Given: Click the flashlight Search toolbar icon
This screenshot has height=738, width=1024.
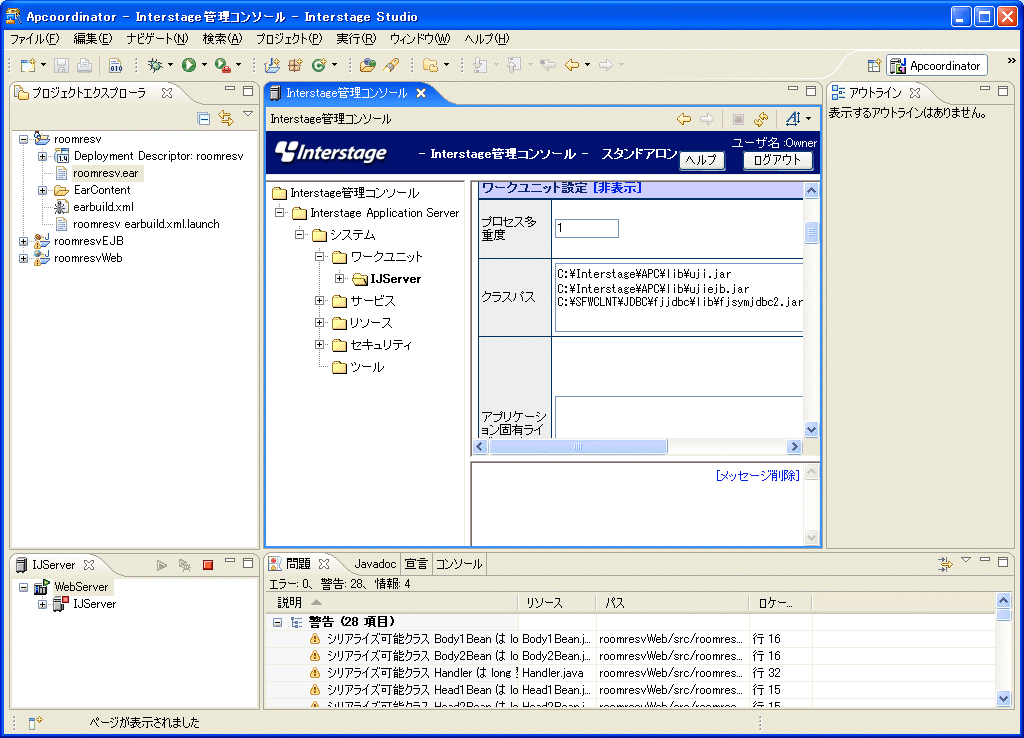Looking at the screenshot, I should coord(391,65).
